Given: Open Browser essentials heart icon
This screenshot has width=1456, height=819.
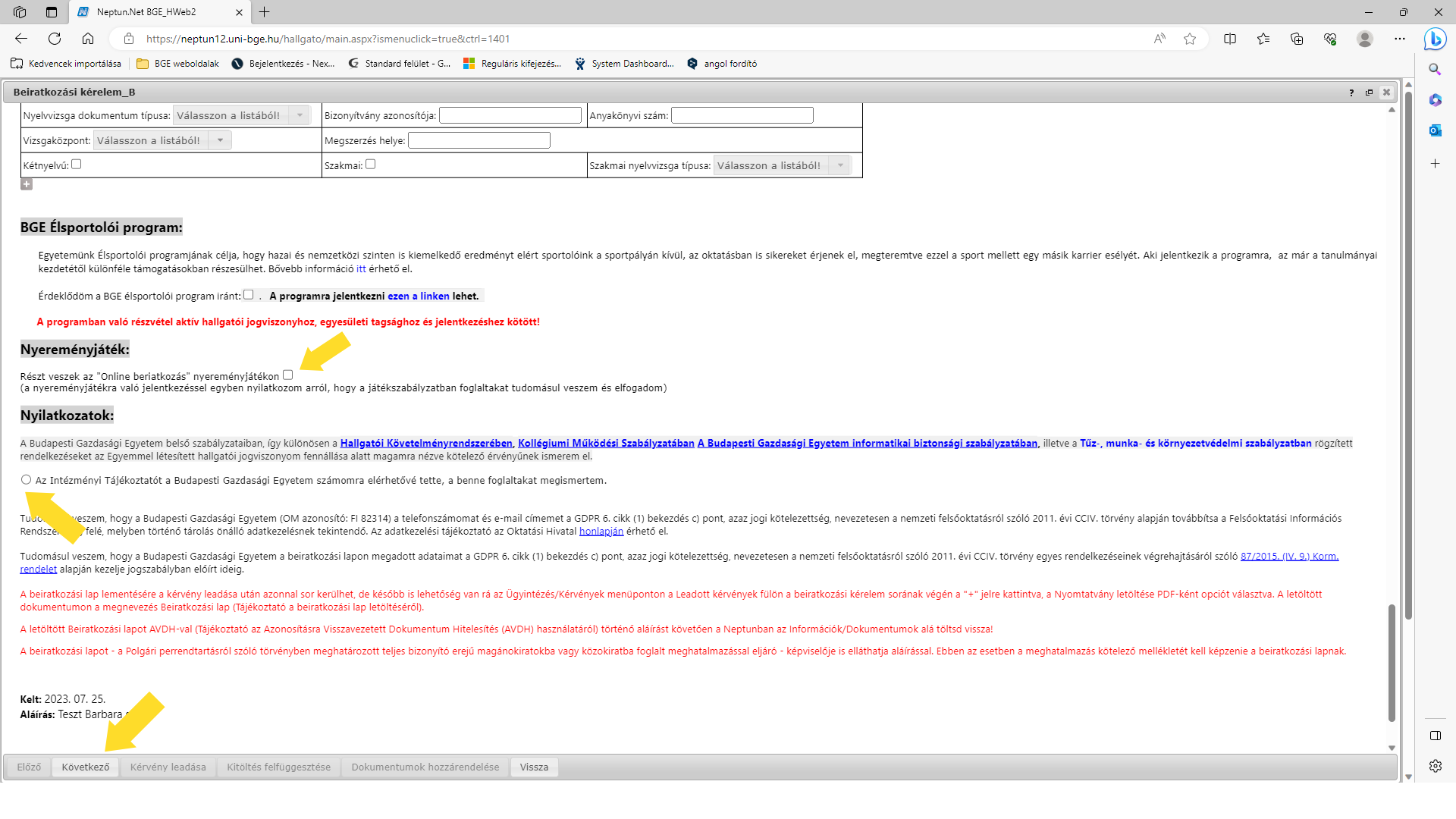Looking at the screenshot, I should (x=1330, y=39).
